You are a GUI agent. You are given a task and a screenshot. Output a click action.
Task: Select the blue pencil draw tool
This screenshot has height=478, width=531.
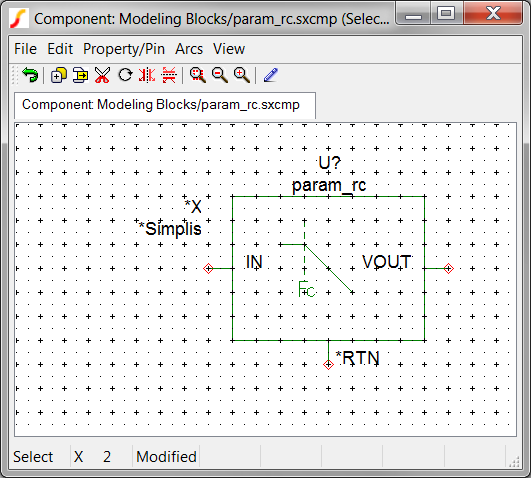pyautogui.click(x=271, y=75)
